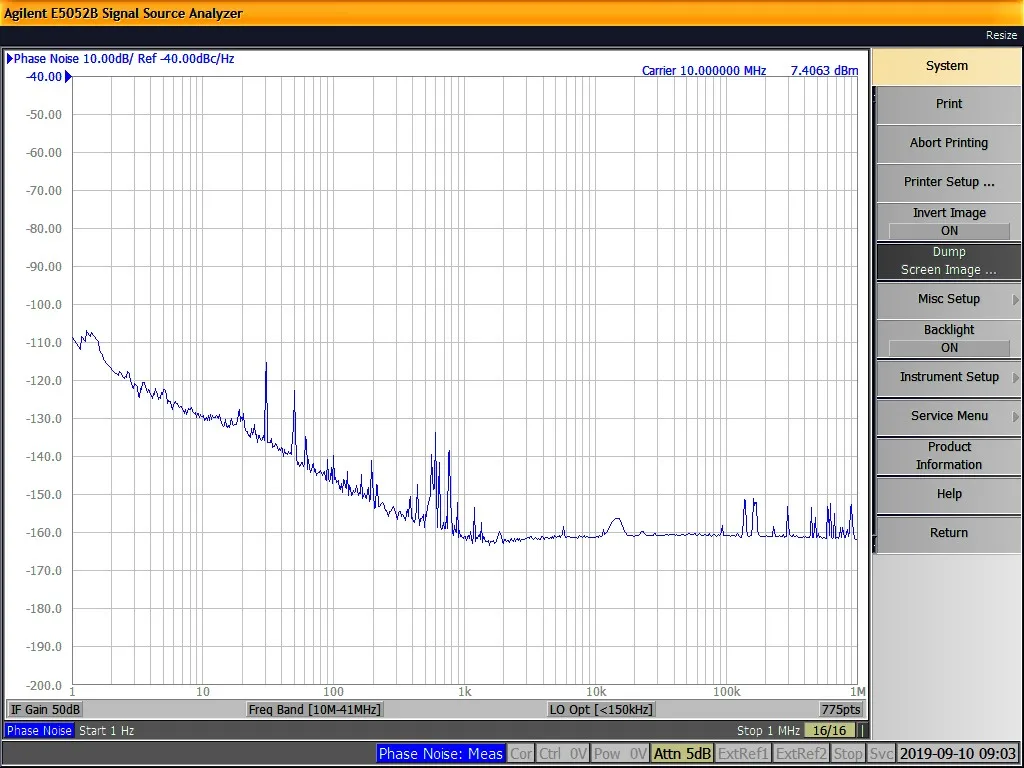Click the Svc status indicator

point(881,754)
